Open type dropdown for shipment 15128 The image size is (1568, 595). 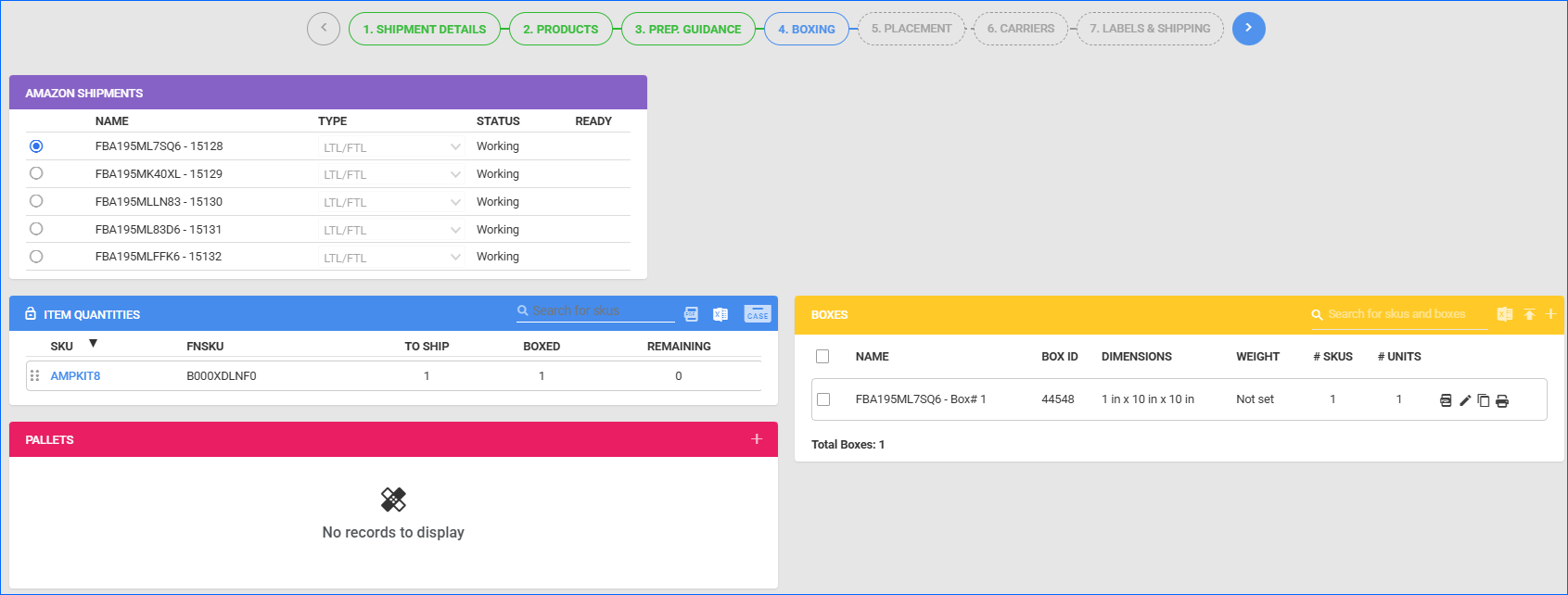point(455,147)
